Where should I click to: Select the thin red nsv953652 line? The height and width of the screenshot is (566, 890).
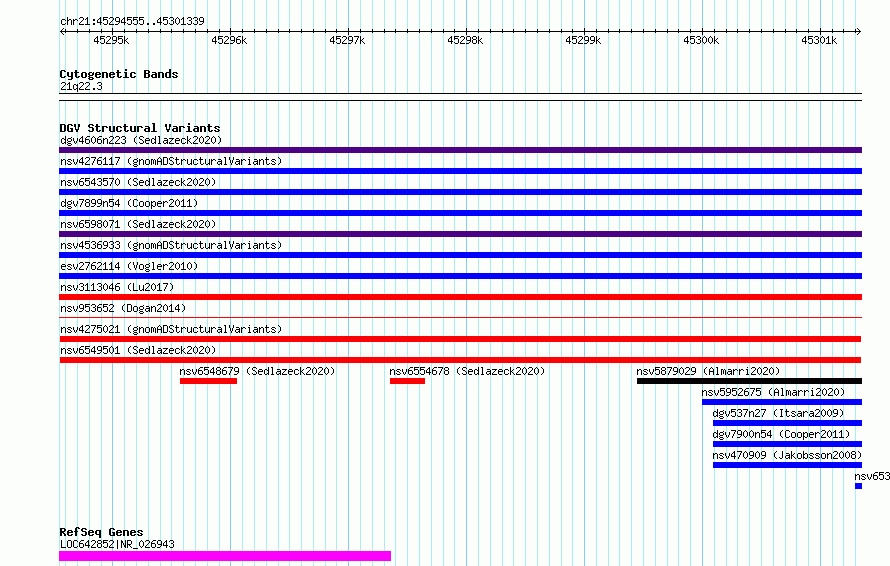point(460,317)
